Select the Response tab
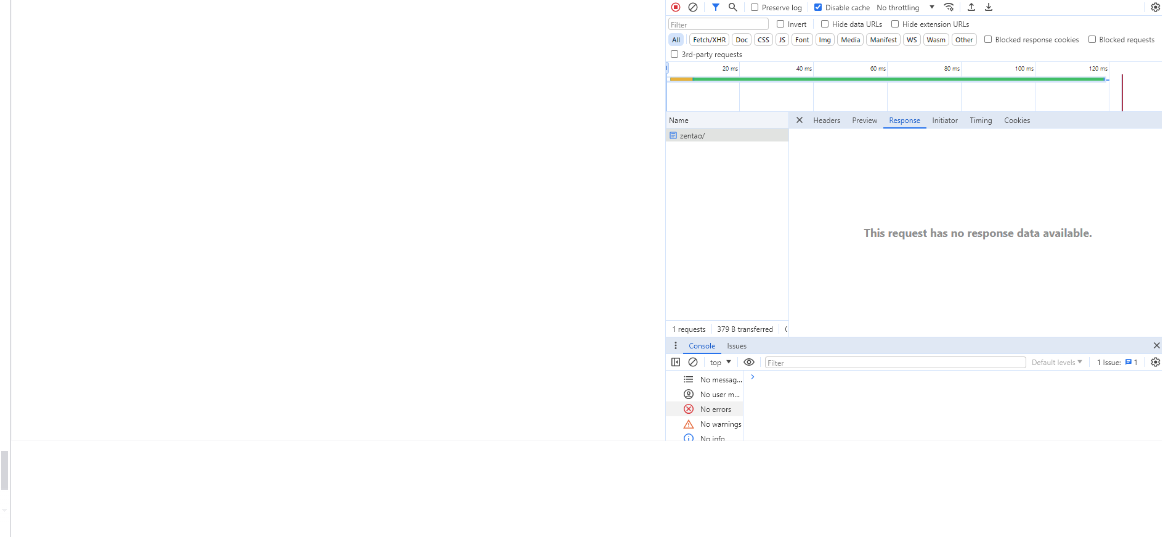The width and height of the screenshot is (1162, 537). click(904, 120)
